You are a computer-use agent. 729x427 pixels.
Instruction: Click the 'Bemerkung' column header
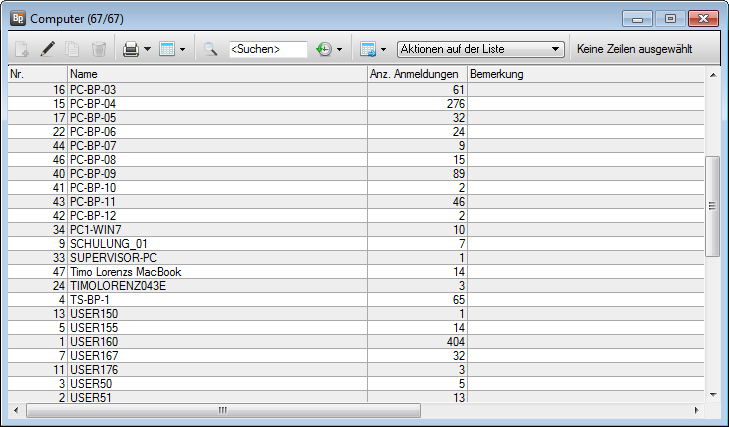click(x=585, y=74)
